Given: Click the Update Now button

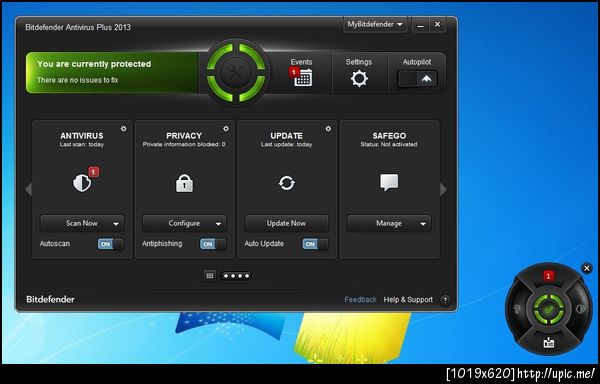Looking at the screenshot, I should click(286, 223).
